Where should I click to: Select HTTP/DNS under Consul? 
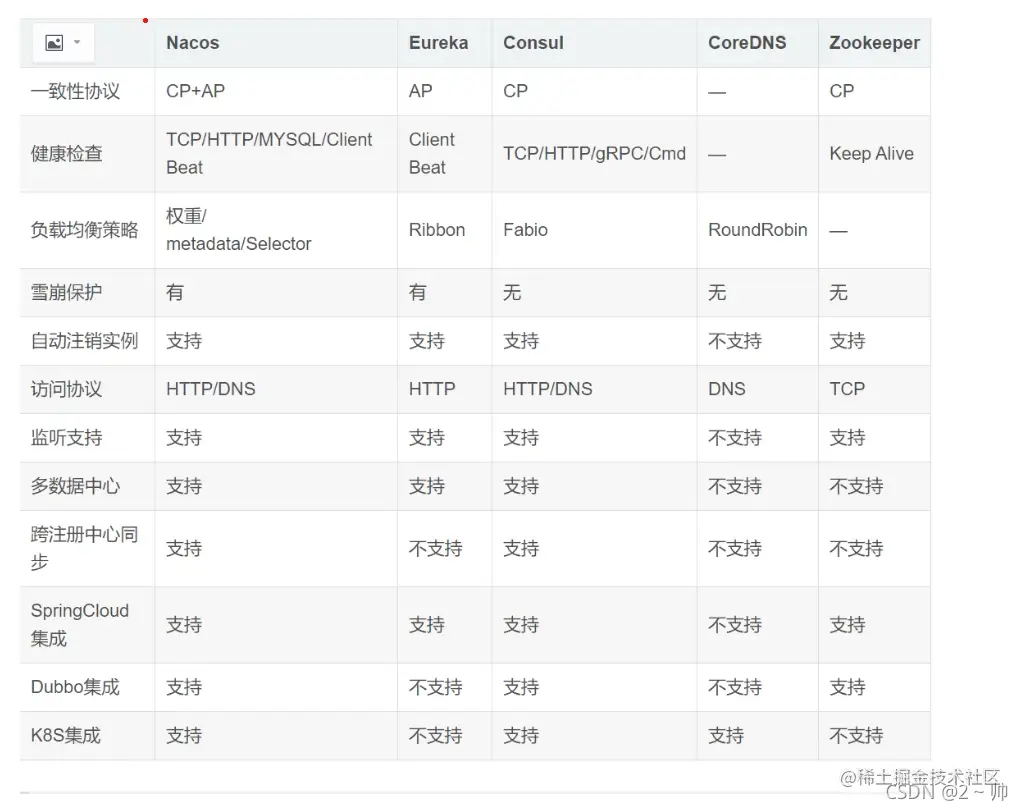(547, 389)
